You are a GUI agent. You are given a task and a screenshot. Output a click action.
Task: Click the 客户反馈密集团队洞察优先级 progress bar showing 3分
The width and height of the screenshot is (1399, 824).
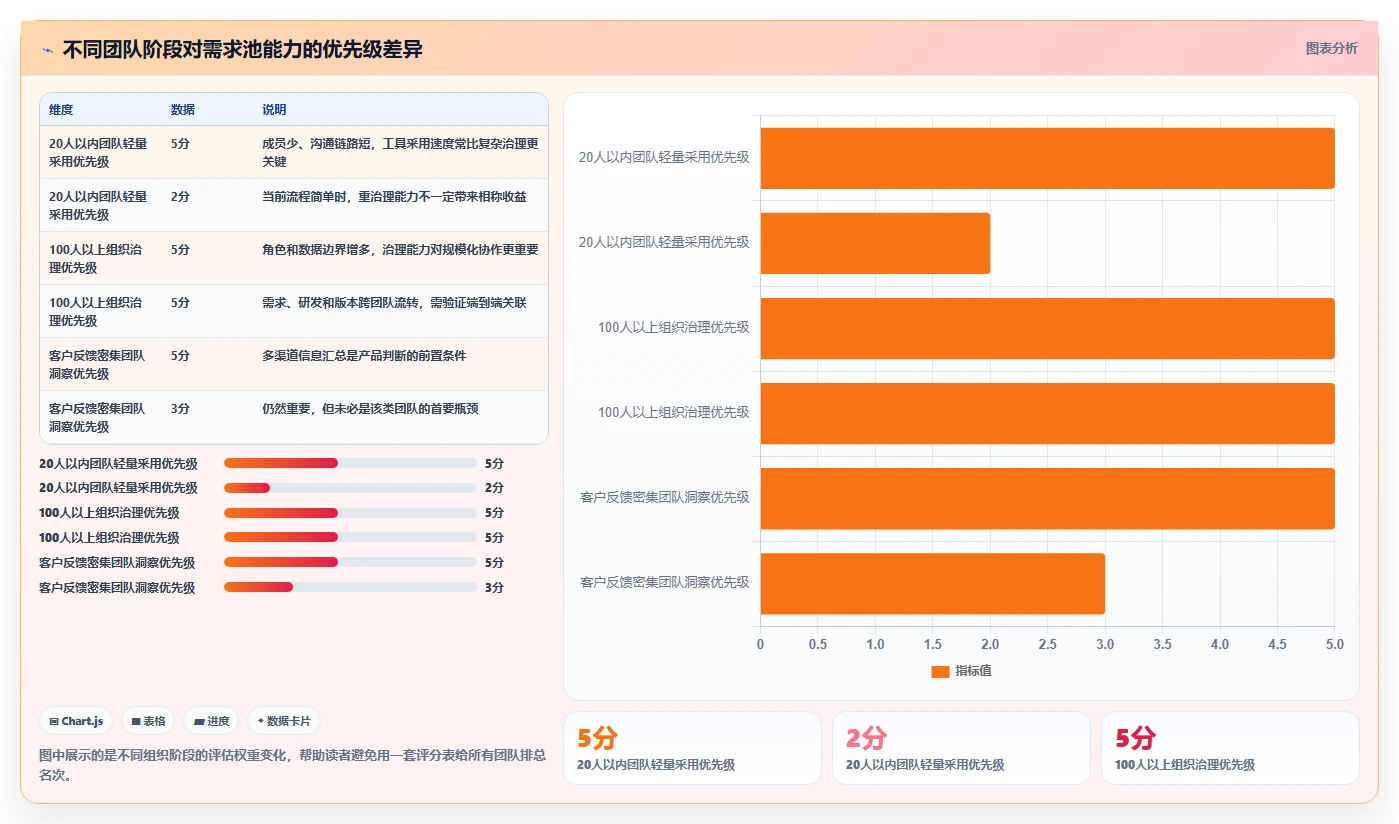350,587
